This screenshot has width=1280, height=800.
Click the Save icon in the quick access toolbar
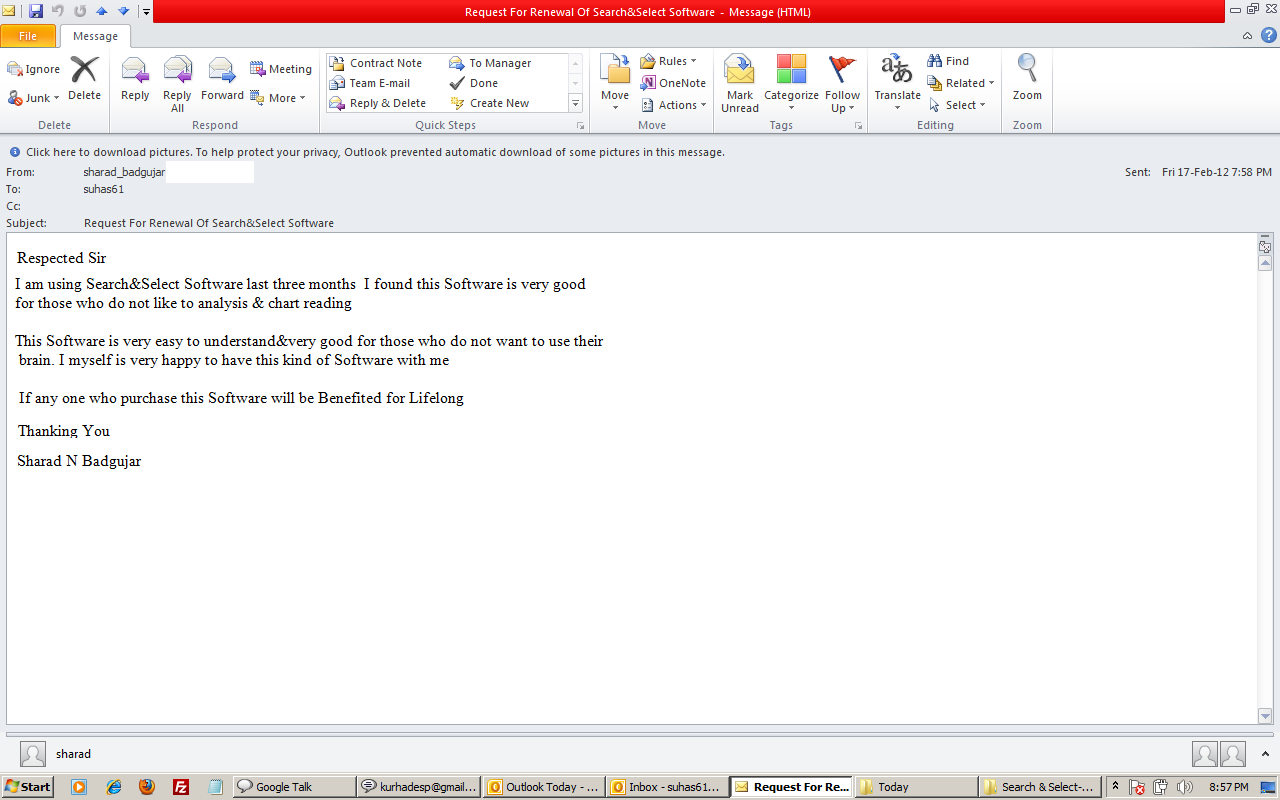(x=36, y=11)
